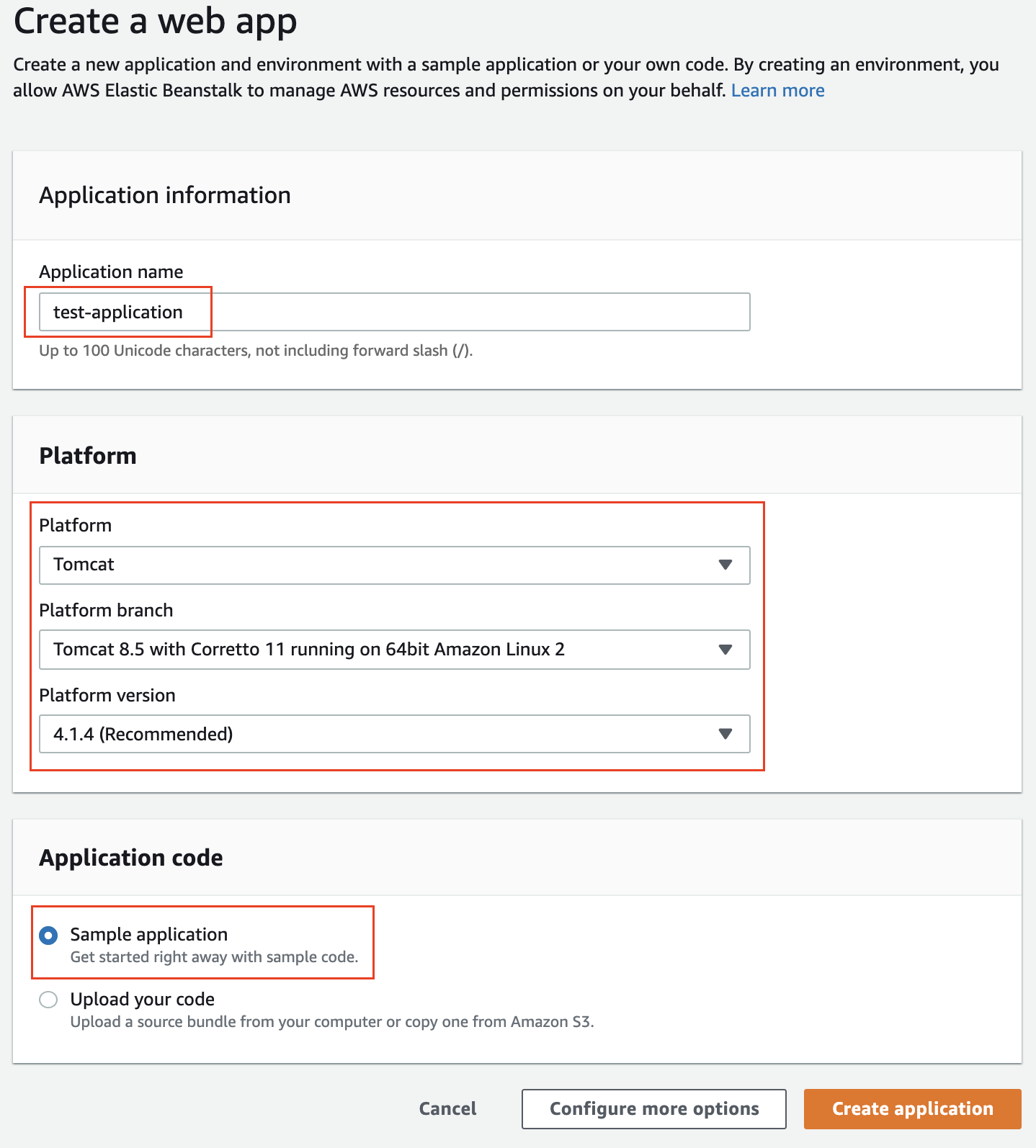This screenshot has height=1148, width=1036.
Task: Cancel the web app creation
Action: [447, 1108]
